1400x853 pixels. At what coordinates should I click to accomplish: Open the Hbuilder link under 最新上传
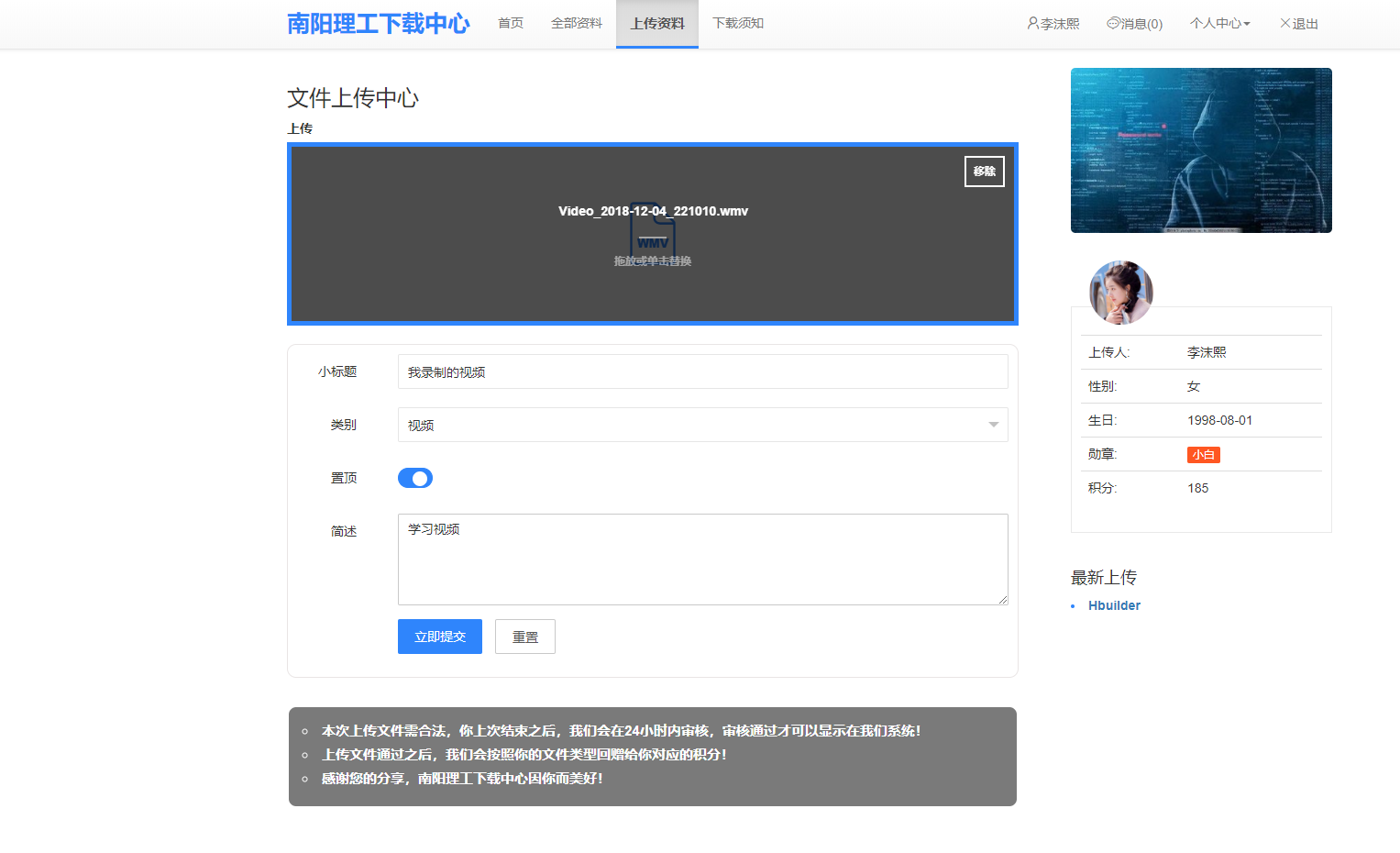coord(1114,604)
